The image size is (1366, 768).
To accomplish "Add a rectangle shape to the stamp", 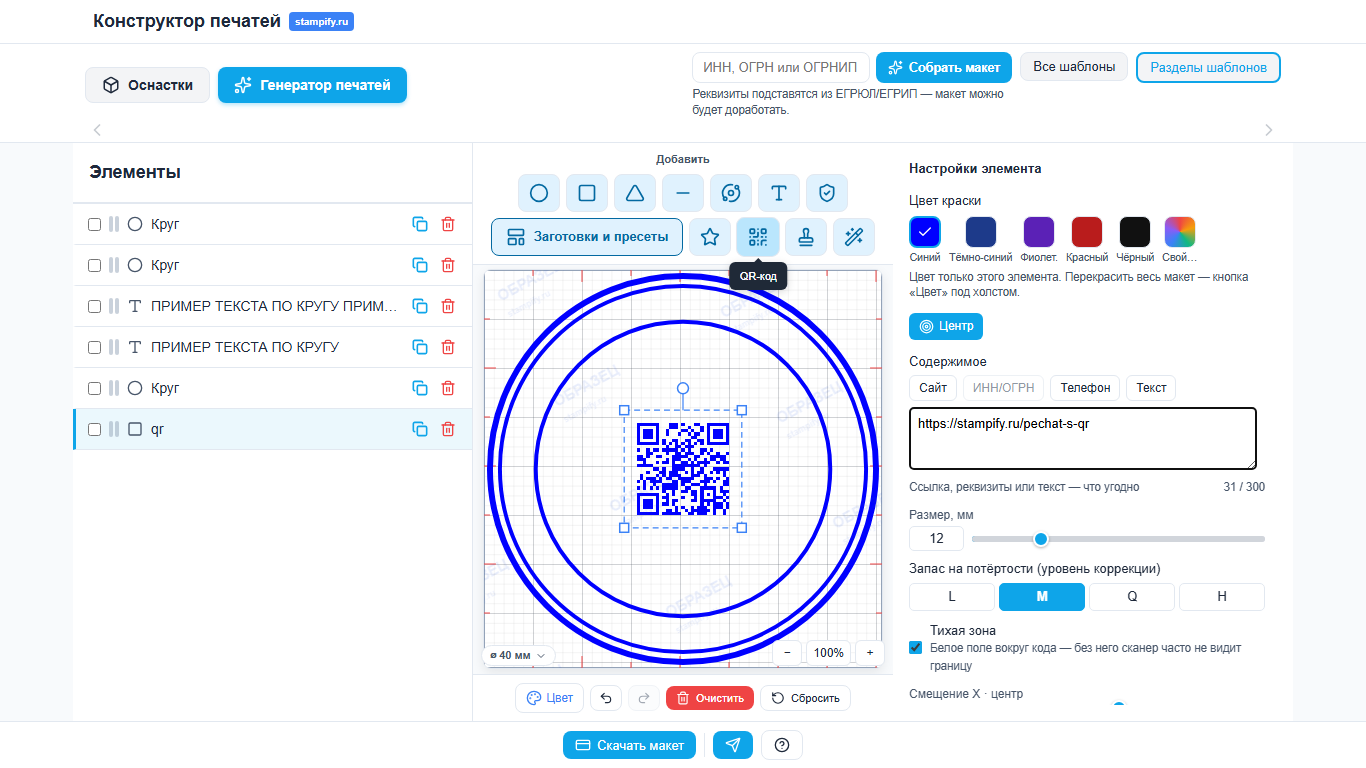I will [587, 193].
